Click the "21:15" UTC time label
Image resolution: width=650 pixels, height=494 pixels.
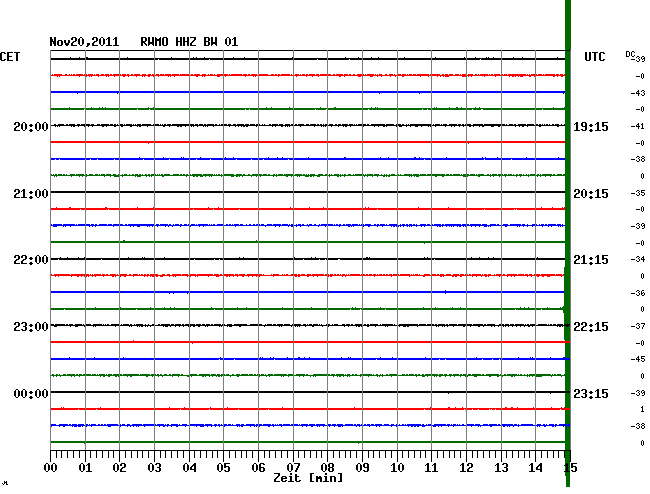[591, 260]
